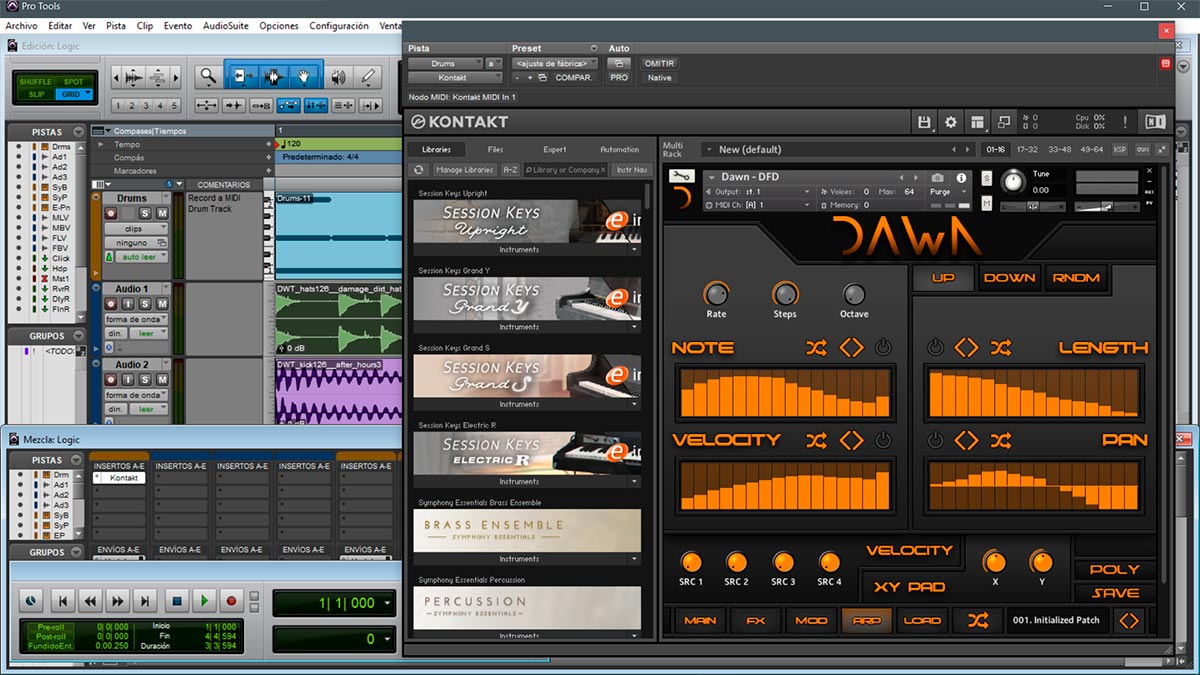The width and height of the screenshot is (1200, 675).
Task: Click the arrows icon right of Initialized Patch
Action: click(1128, 620)
